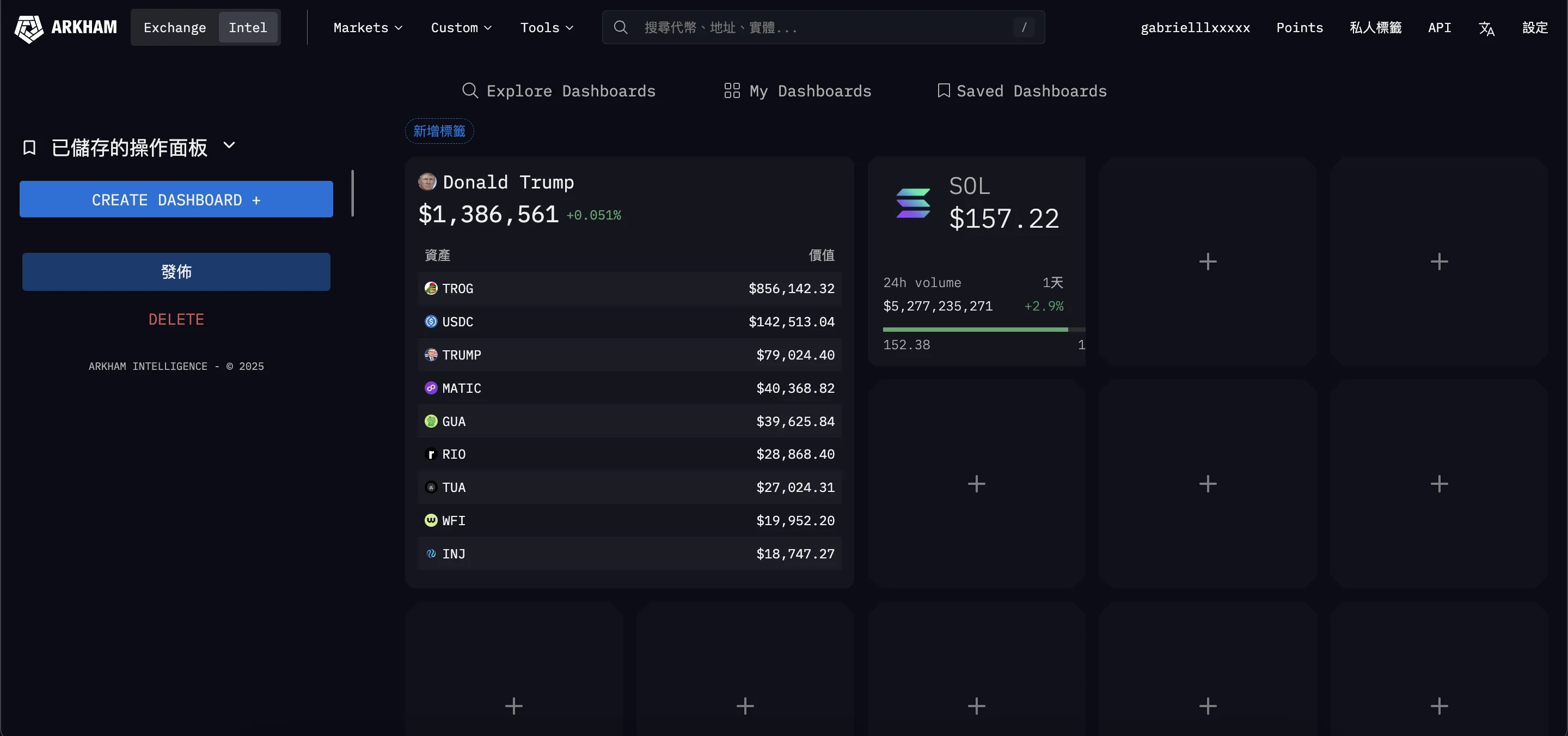The width and height of the screenshot is (1568, 736).
Task: Click the CREATE DASHBOARD + button
Action: click(x=176, y=199)
